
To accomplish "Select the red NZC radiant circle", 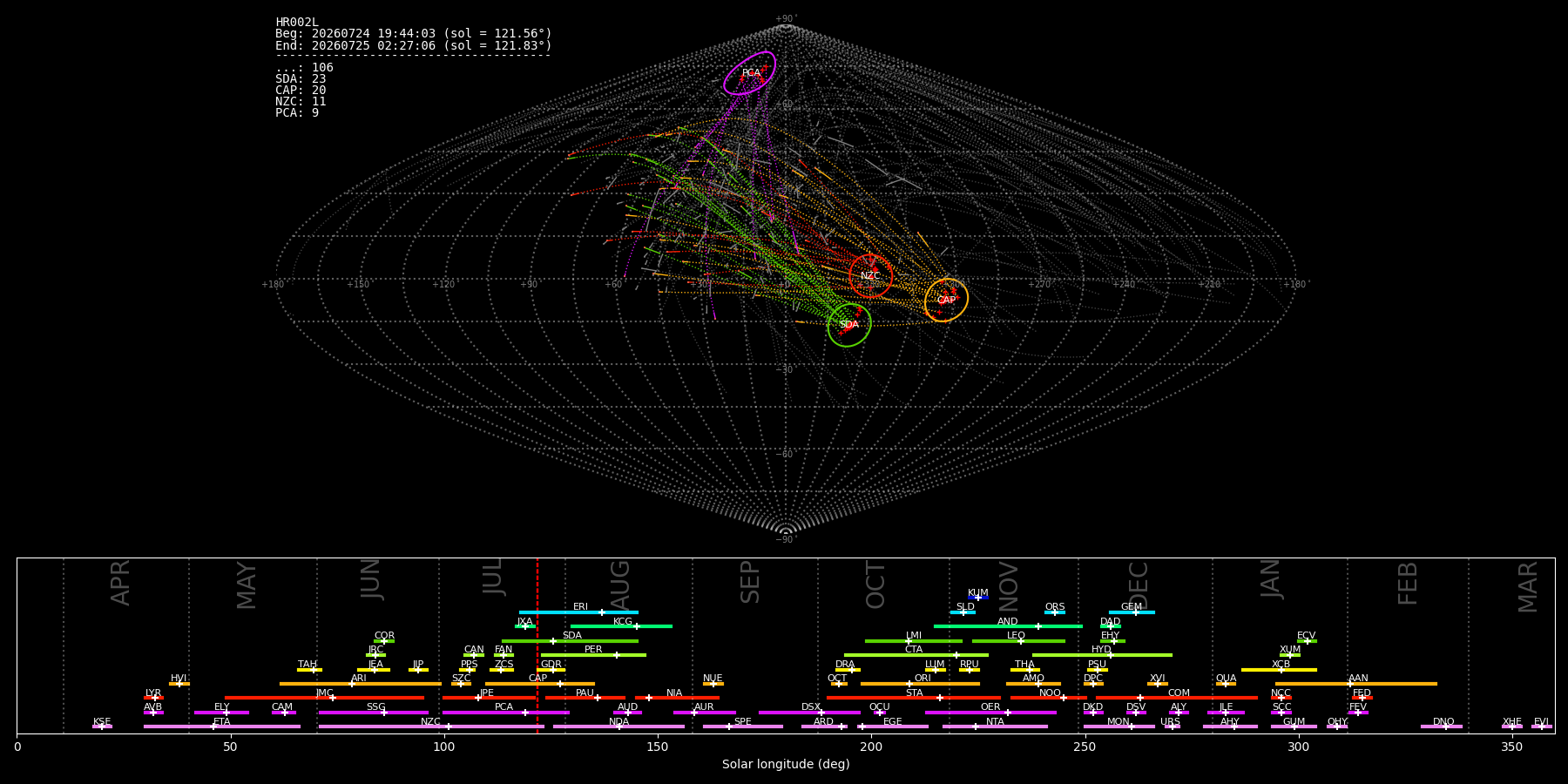I will [x=871, y=276].
